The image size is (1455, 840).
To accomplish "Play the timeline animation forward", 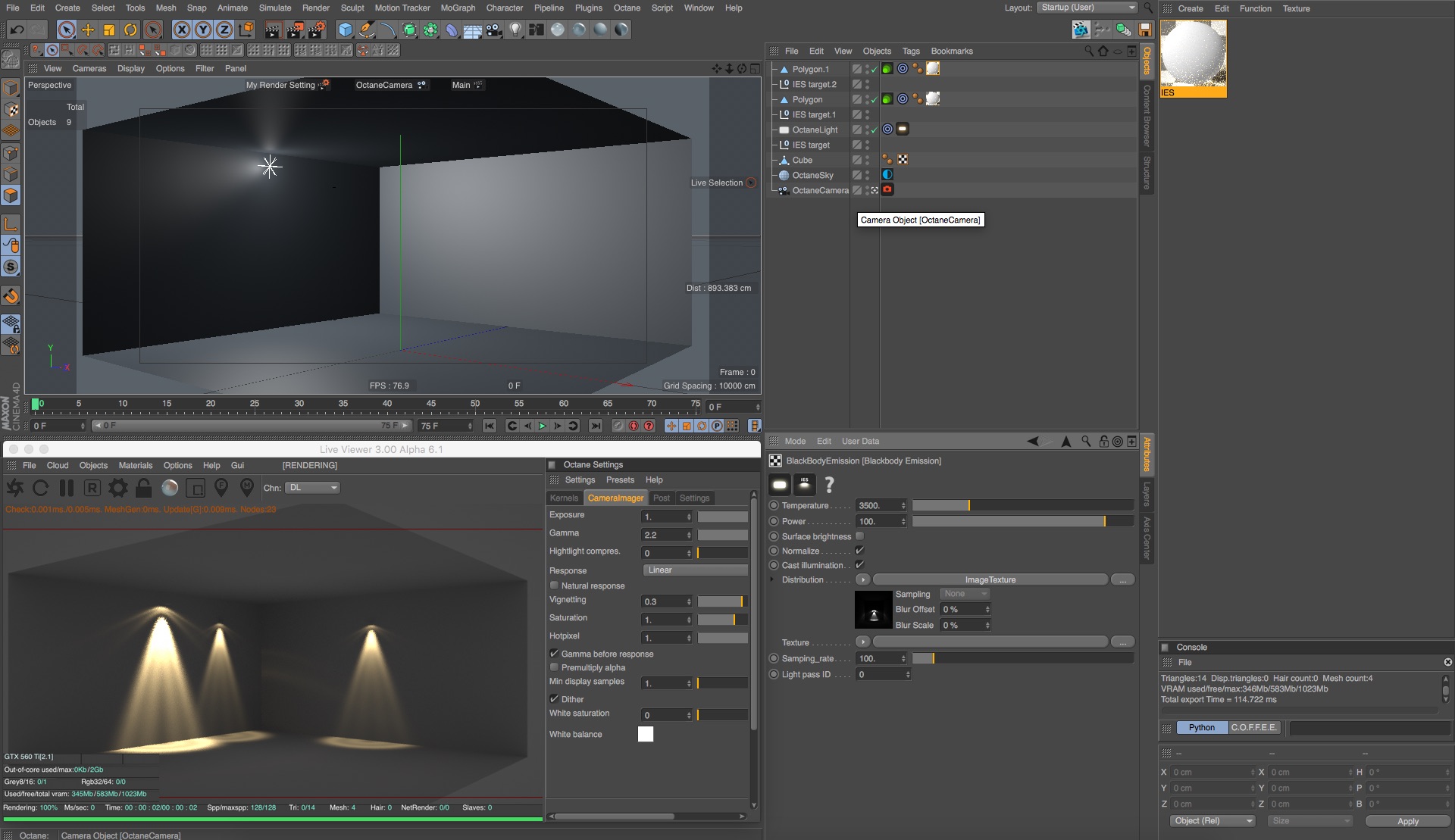I will click(543, 426).
